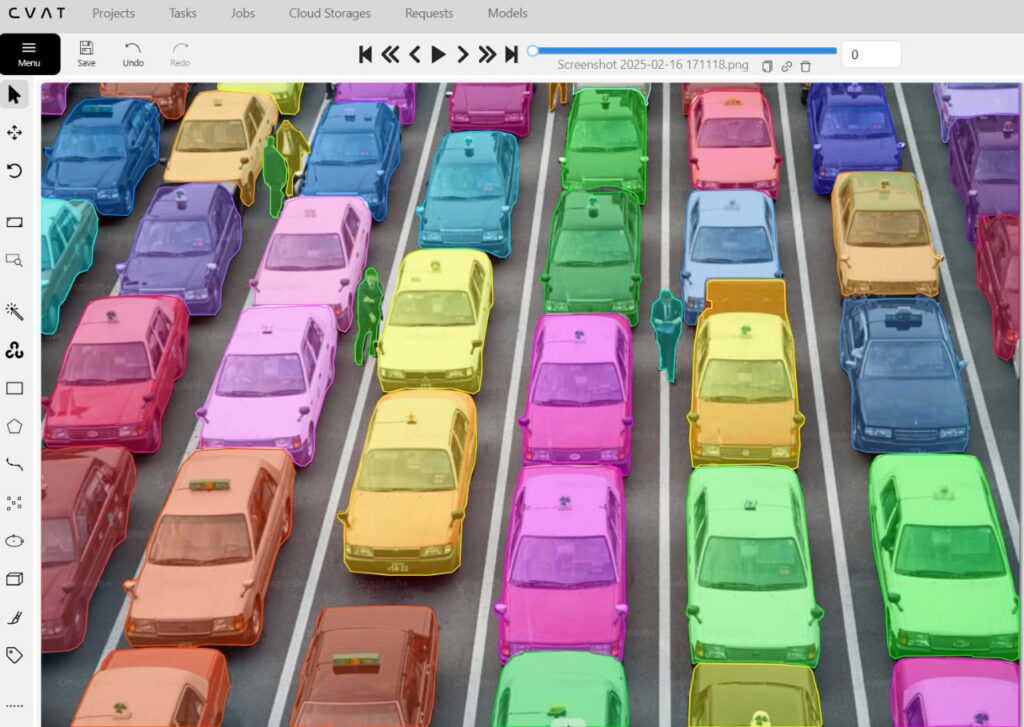Activate the Move image tool

click(14, 133)
